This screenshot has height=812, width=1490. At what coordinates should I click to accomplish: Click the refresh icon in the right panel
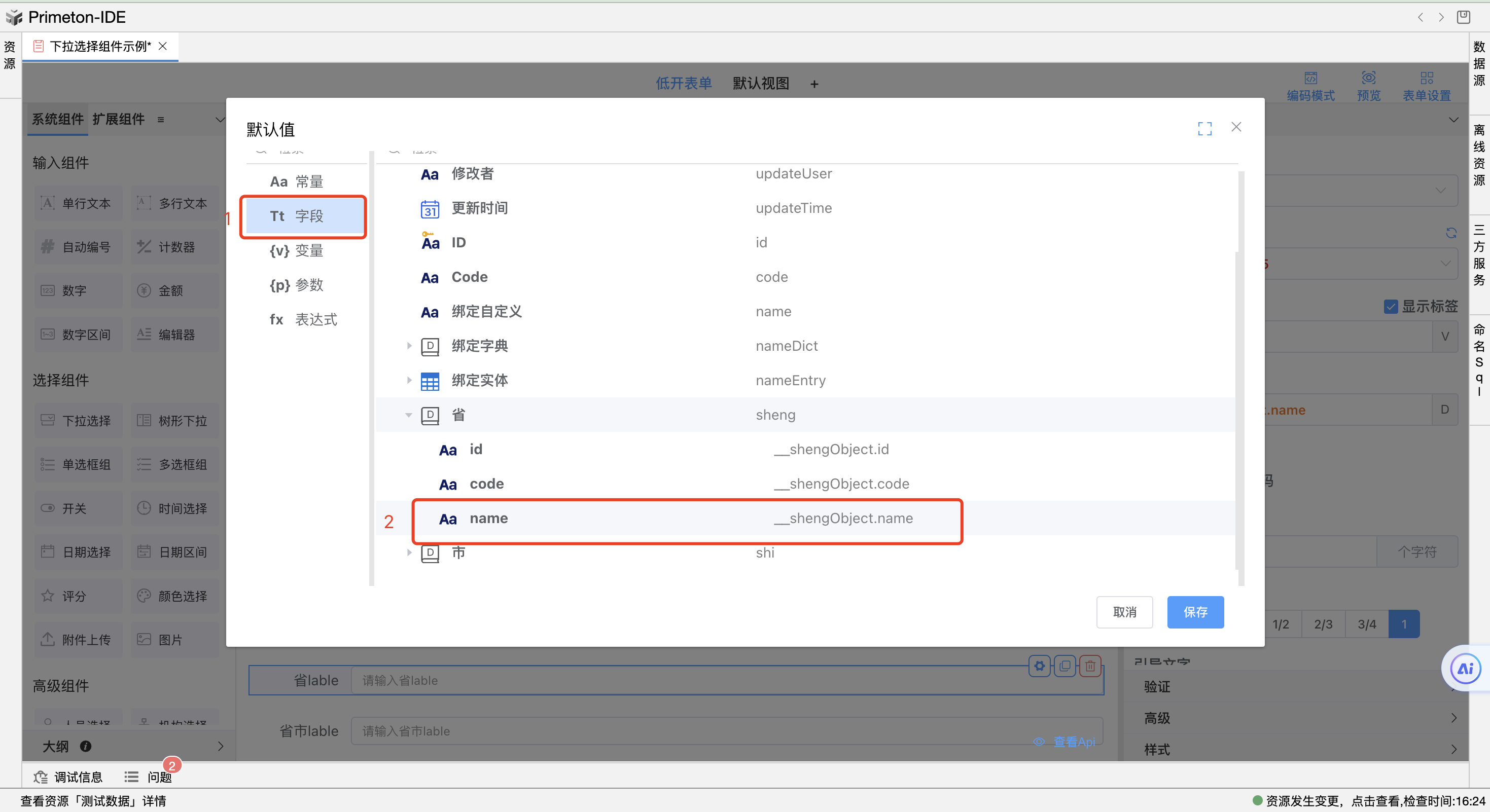[x=1450, y=233]
